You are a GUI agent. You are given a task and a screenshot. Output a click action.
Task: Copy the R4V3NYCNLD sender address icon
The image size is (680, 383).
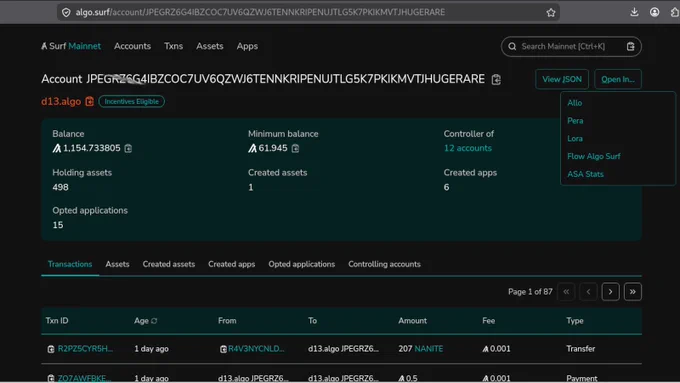pyautogui.click(x=223, y=349)
